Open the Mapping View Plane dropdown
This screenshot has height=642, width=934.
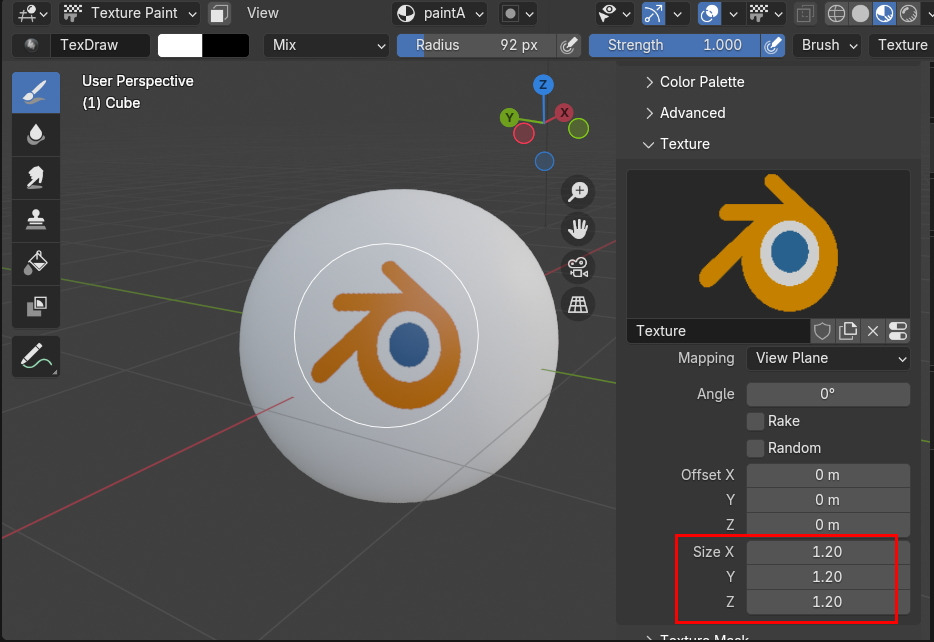[828, 359]
